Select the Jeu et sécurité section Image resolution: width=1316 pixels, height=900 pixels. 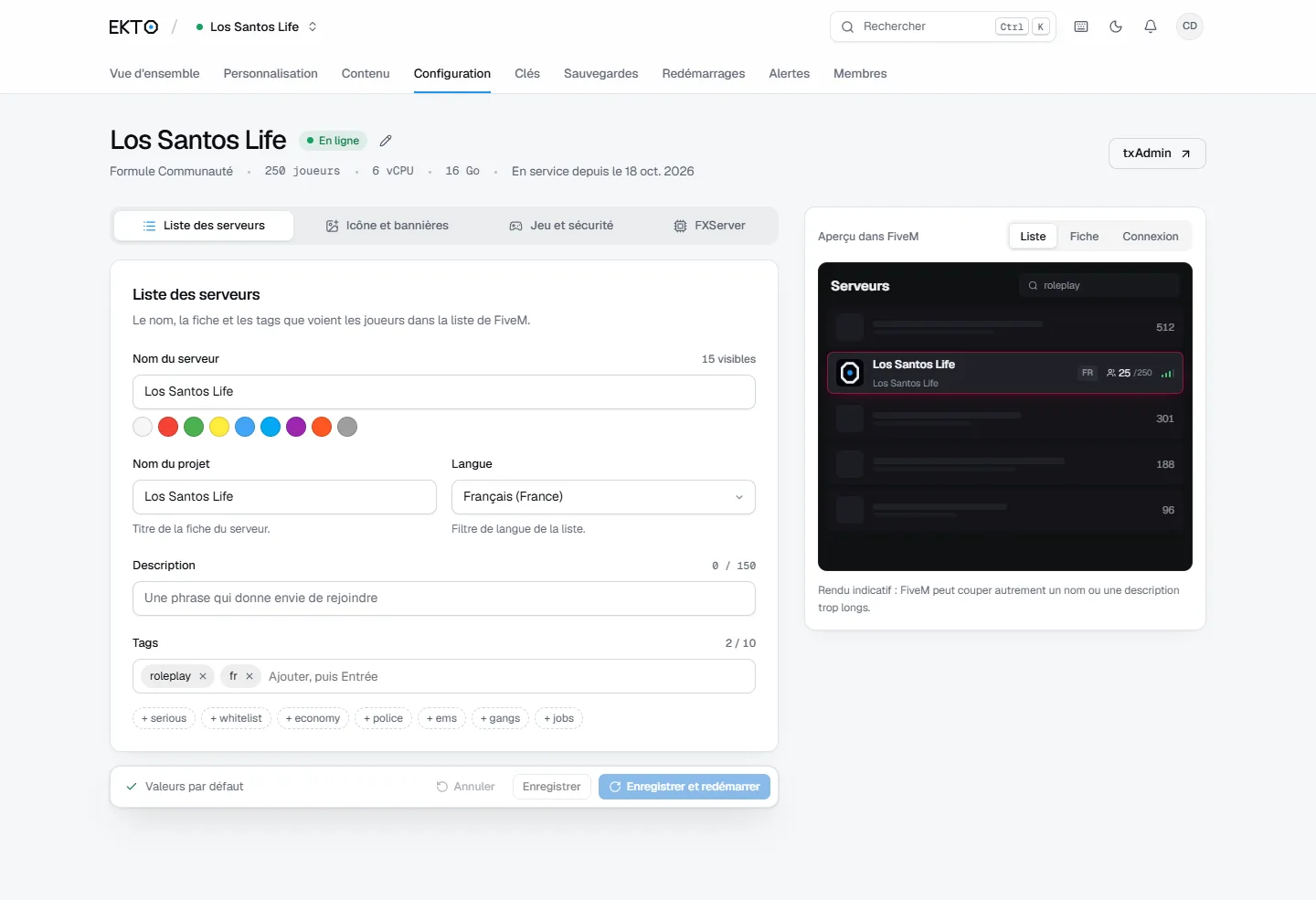coord(561,226)
